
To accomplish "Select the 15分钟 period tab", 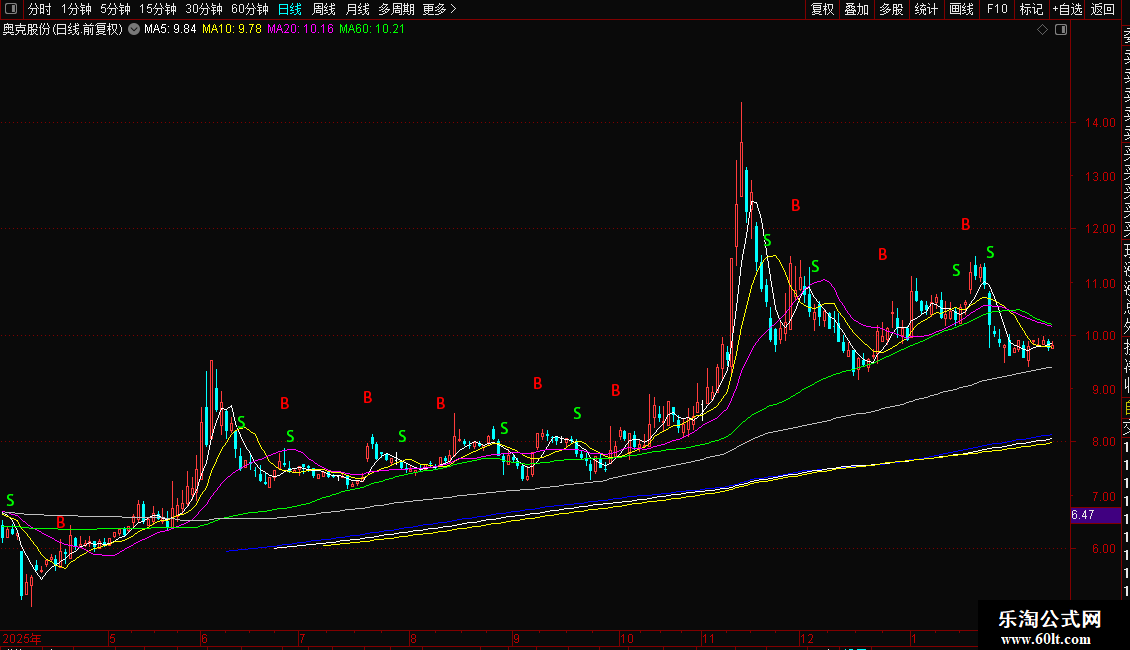I will [x=158, y=9].
